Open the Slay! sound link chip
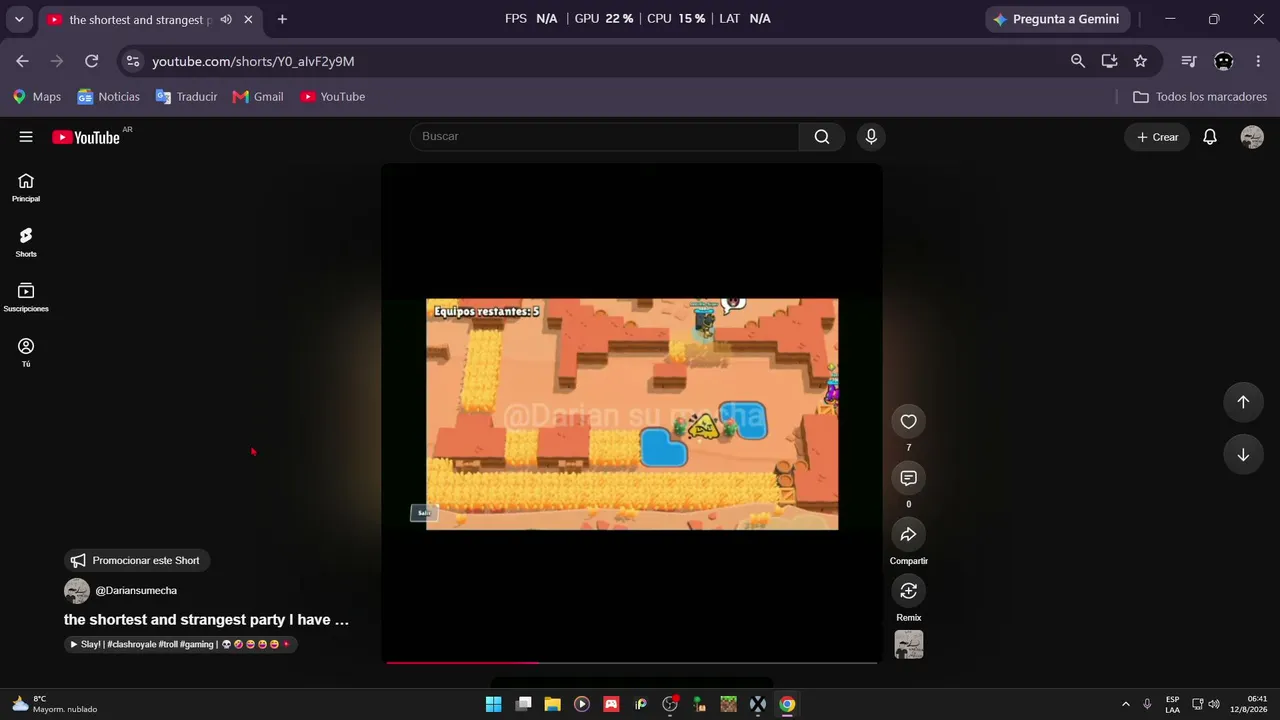Viewport: 1280px width, 720px height. pos(181,645)
